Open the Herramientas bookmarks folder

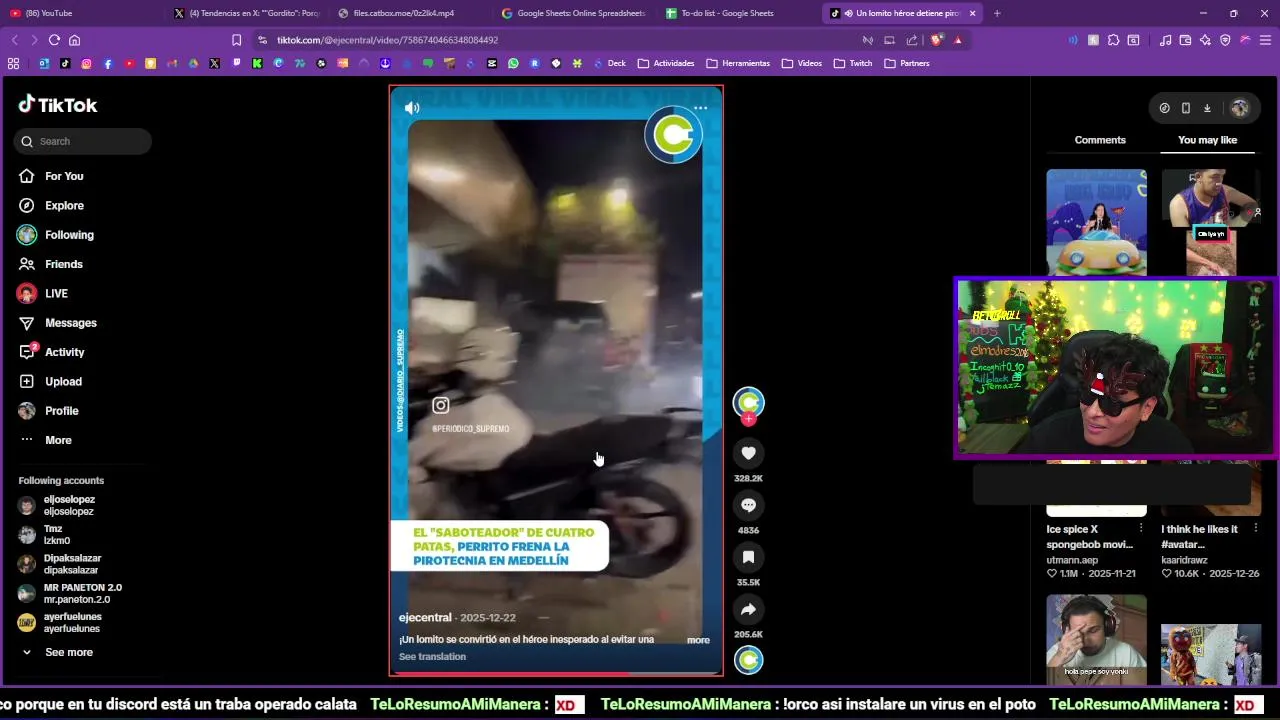pyautogui.click(x=738, y=63)
